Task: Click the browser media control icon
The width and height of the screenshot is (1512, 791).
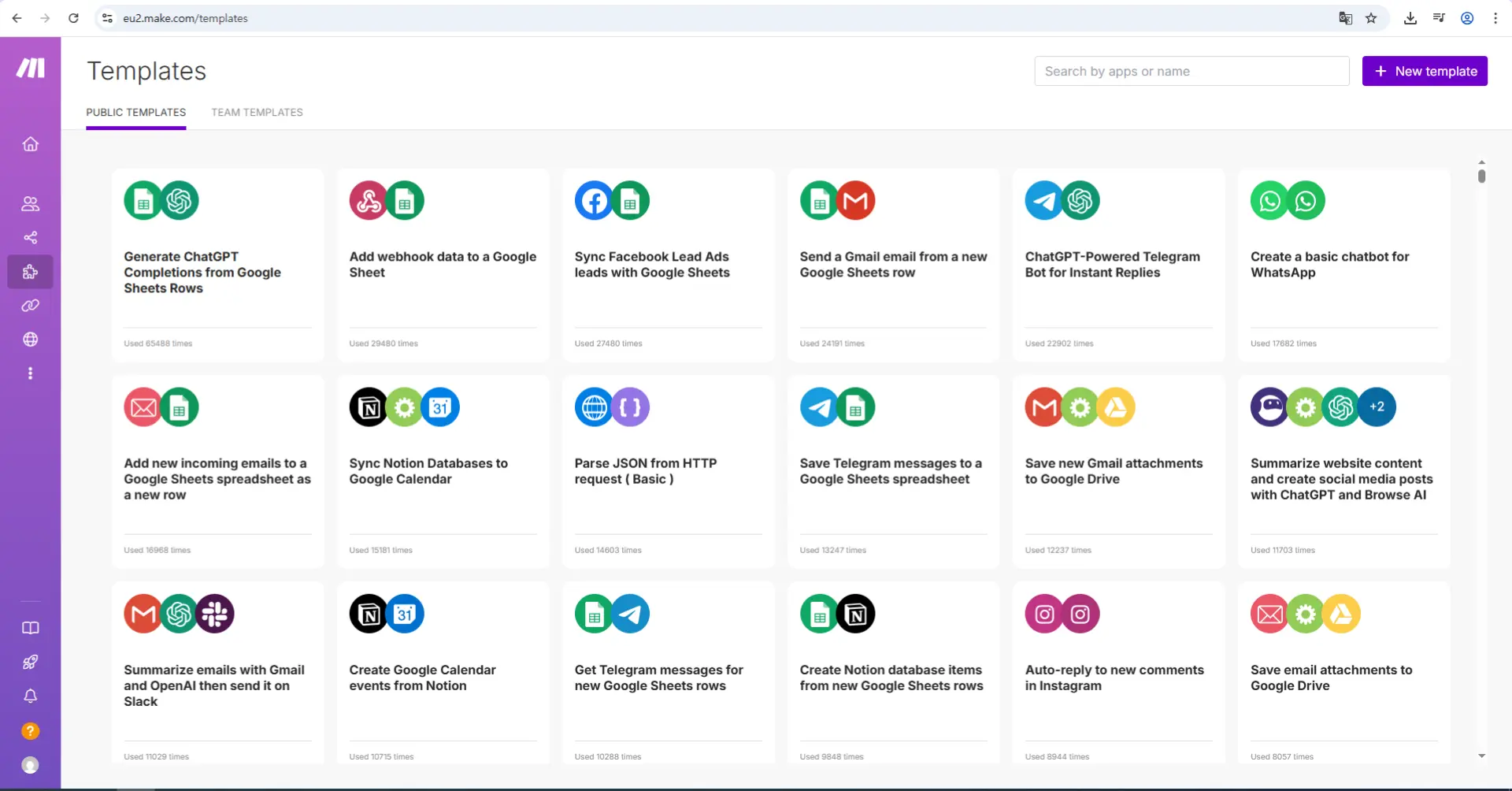Action: point(1439,18)
